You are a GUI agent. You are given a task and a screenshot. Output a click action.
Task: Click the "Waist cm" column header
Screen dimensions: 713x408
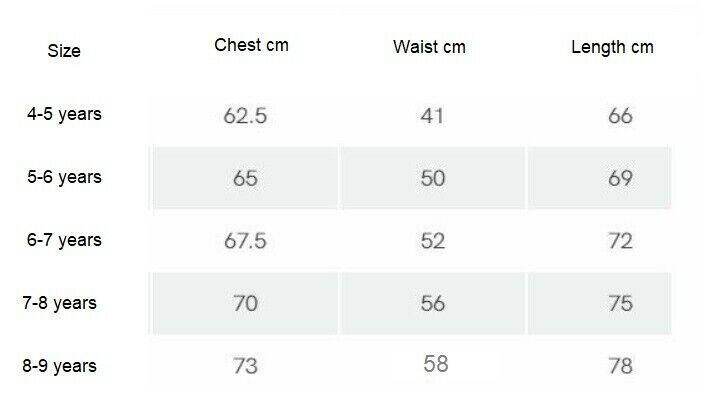[x=429, y=47]
